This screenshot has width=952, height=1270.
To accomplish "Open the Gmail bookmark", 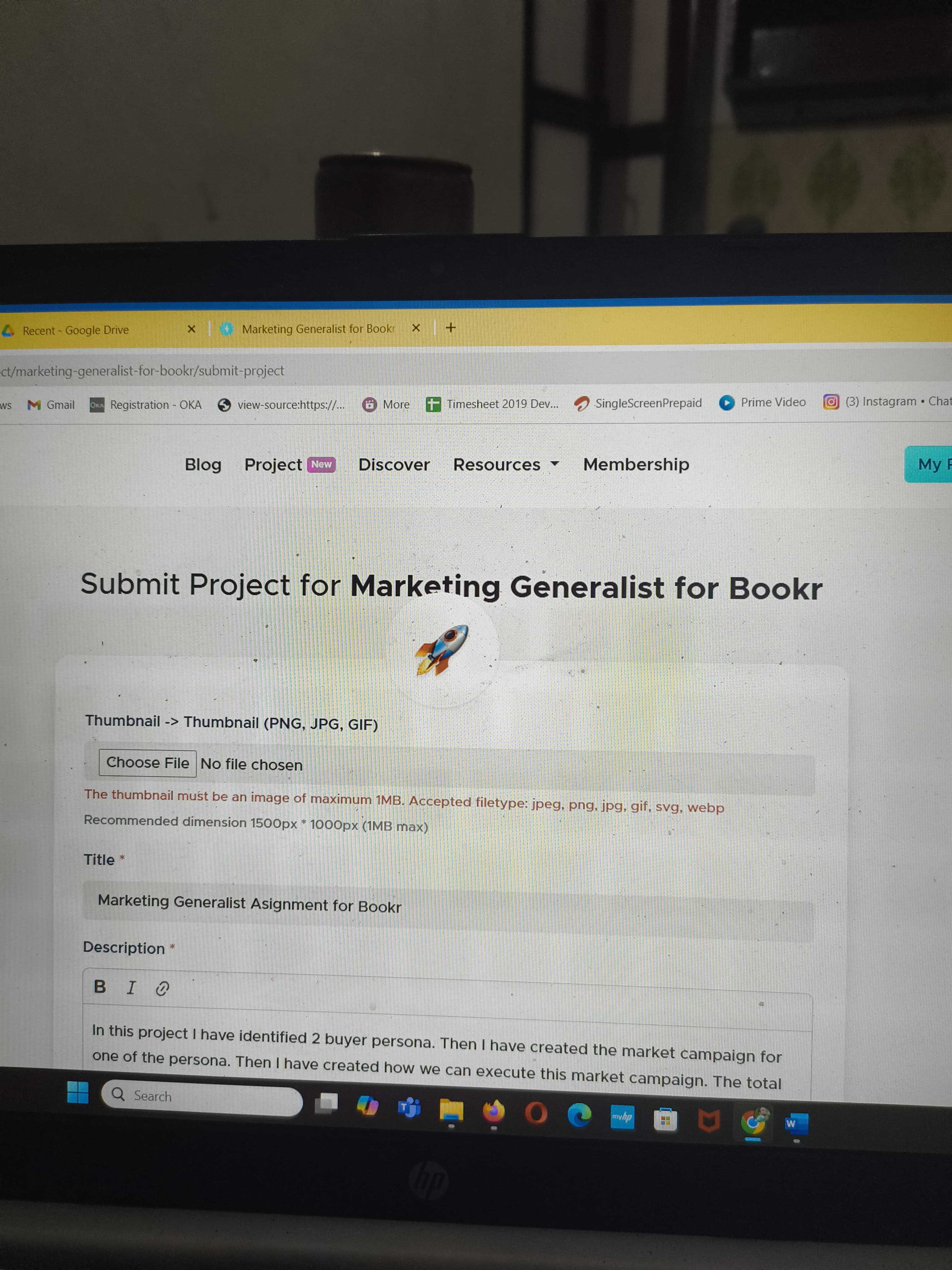I will pos(52,405).
